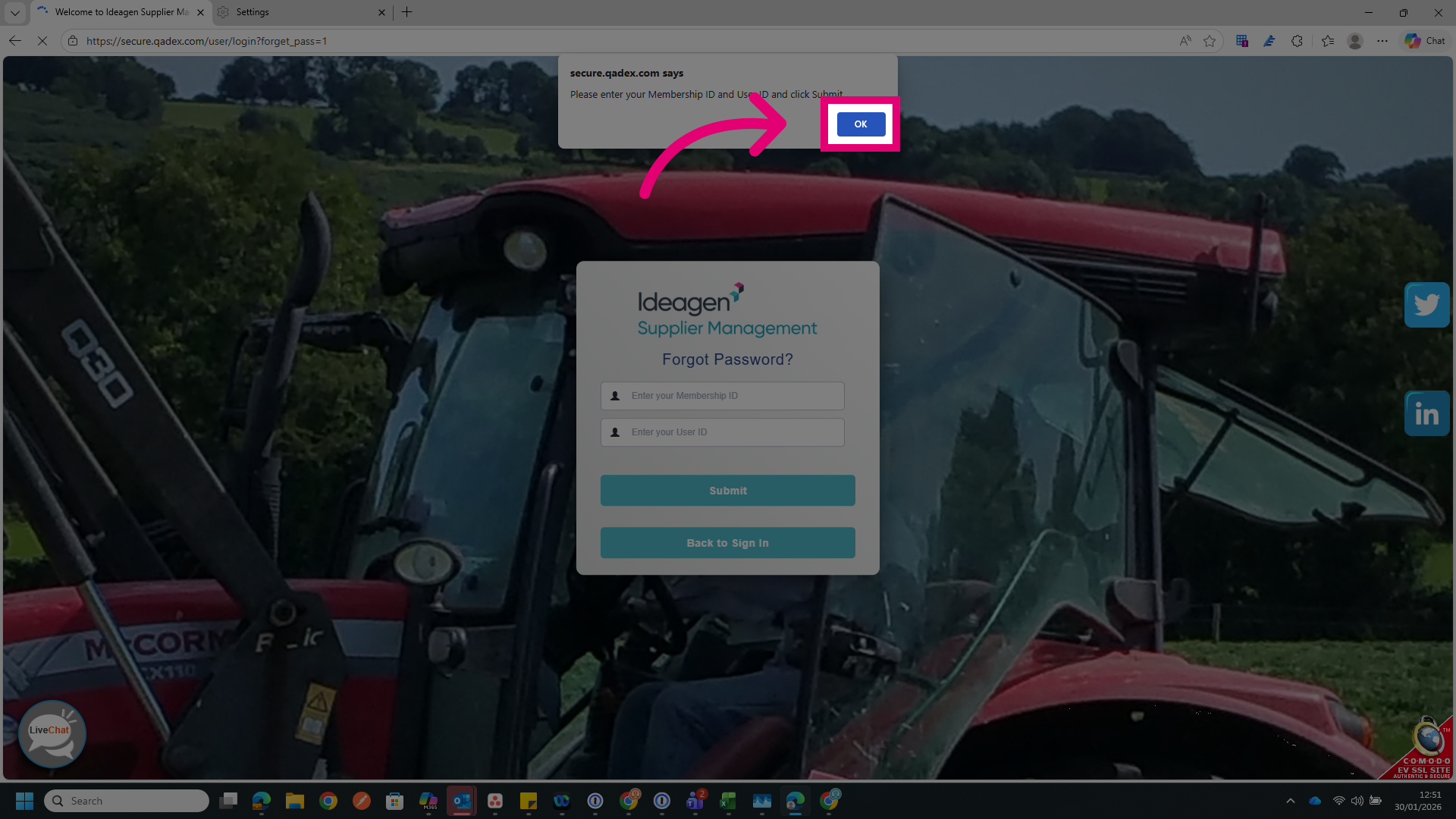Close the Settings tab

point(381,12)
